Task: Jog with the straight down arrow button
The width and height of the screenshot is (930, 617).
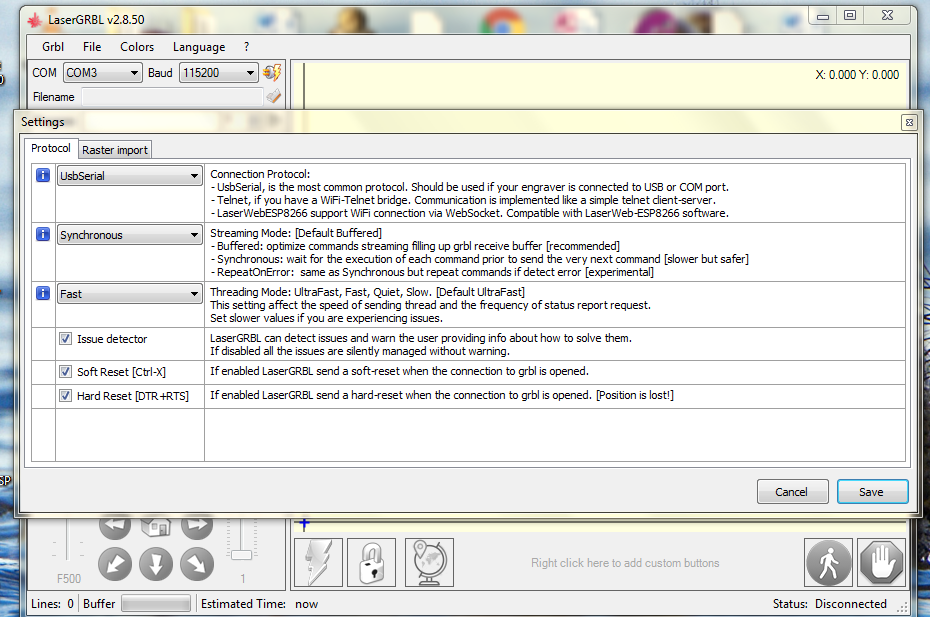Action: [x=156, y=564]
